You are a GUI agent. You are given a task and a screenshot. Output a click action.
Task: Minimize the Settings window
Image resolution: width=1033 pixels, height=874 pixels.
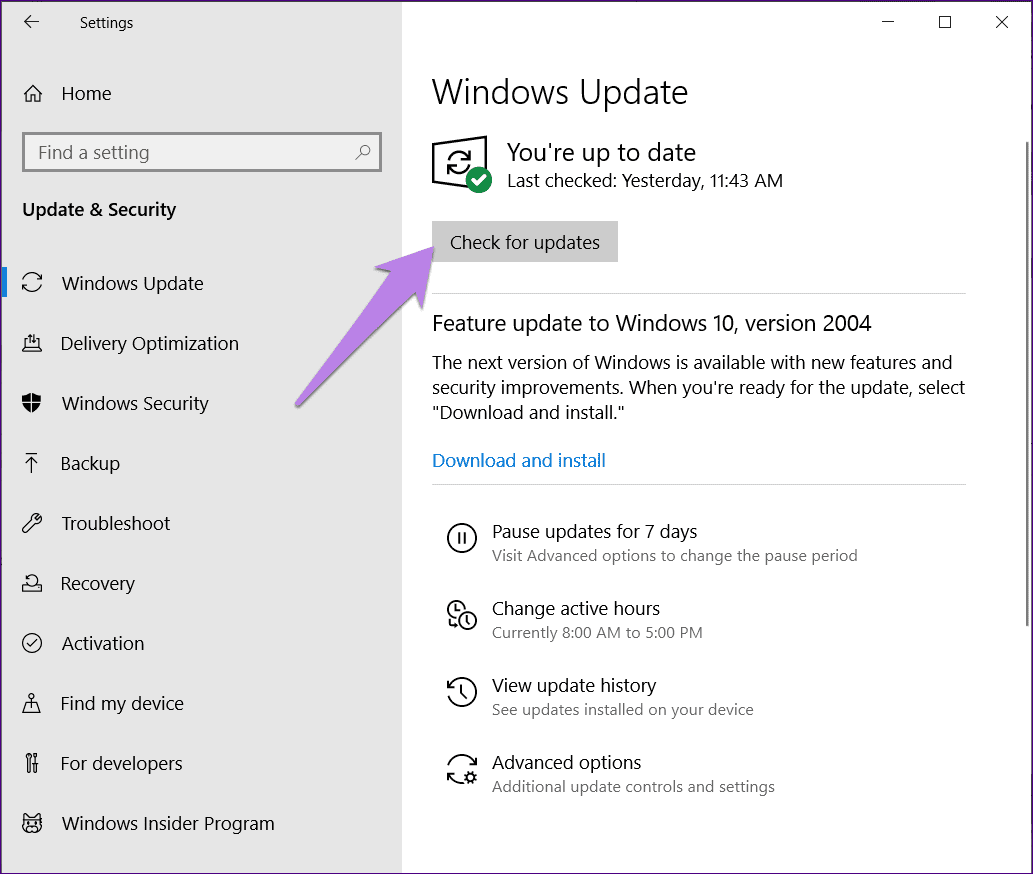point(888,22)
